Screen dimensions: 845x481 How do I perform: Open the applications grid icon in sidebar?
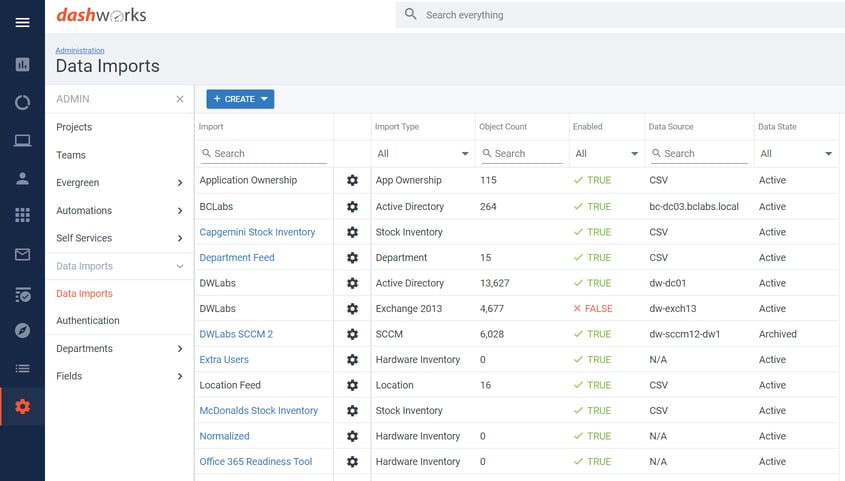click(x=22, y=216)
